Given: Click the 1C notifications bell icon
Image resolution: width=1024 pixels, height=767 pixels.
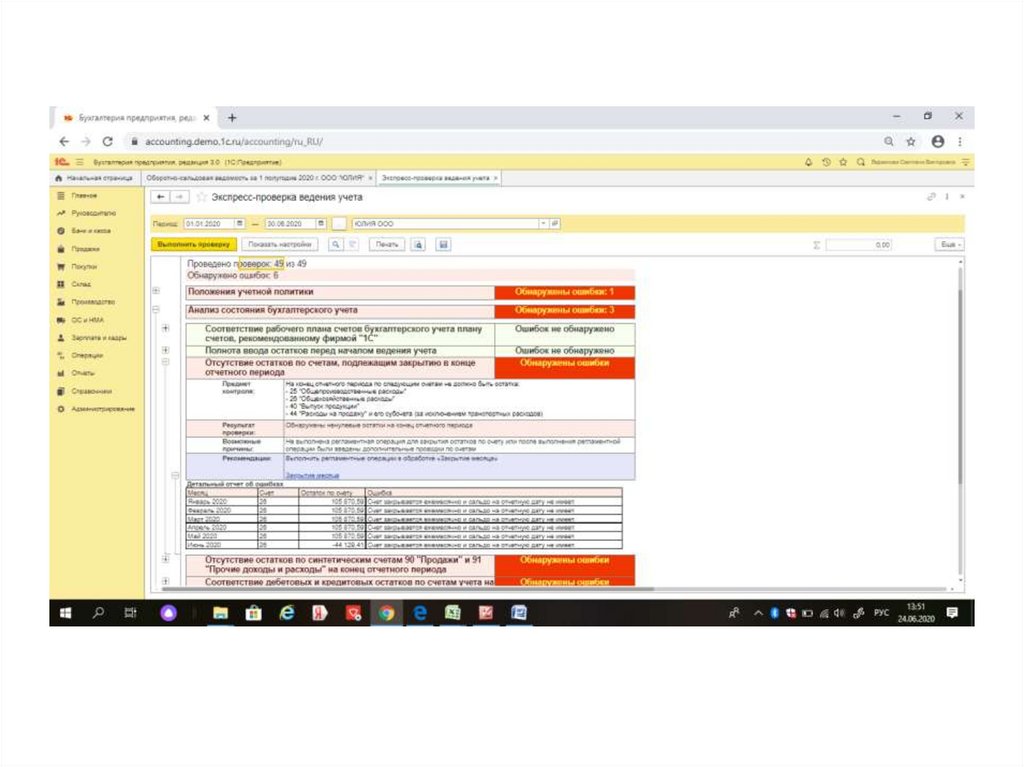Looking at the screenshot, I should [x=808, y=161].
